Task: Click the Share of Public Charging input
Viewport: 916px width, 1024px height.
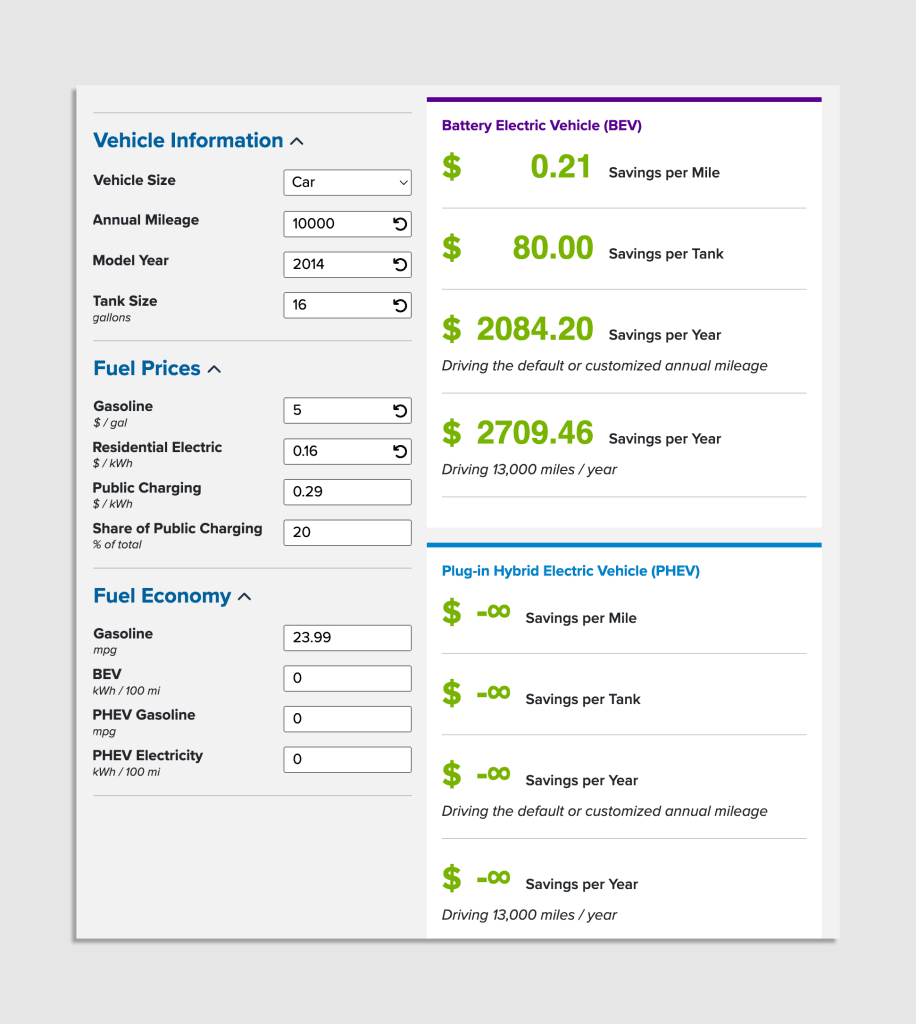Action: [x=347, y=532]
